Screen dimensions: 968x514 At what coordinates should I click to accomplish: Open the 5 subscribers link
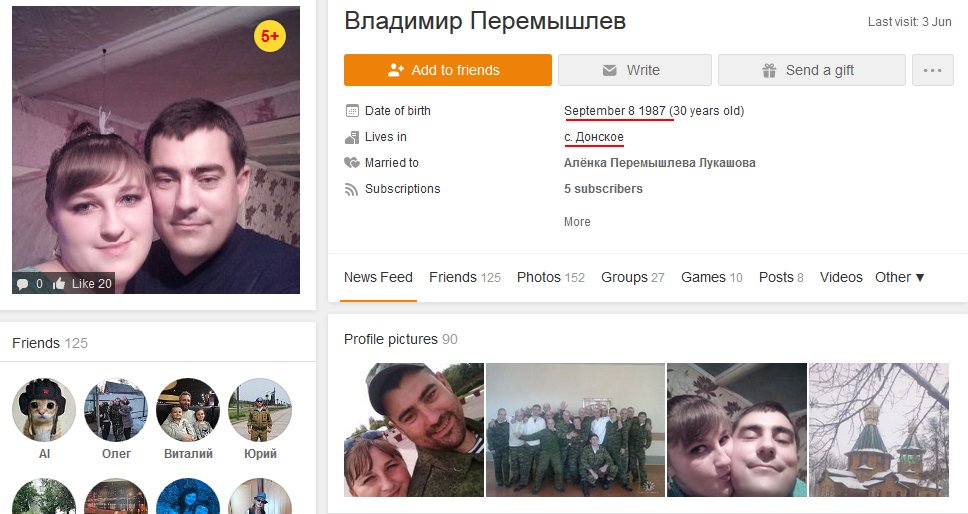(603, 189)
